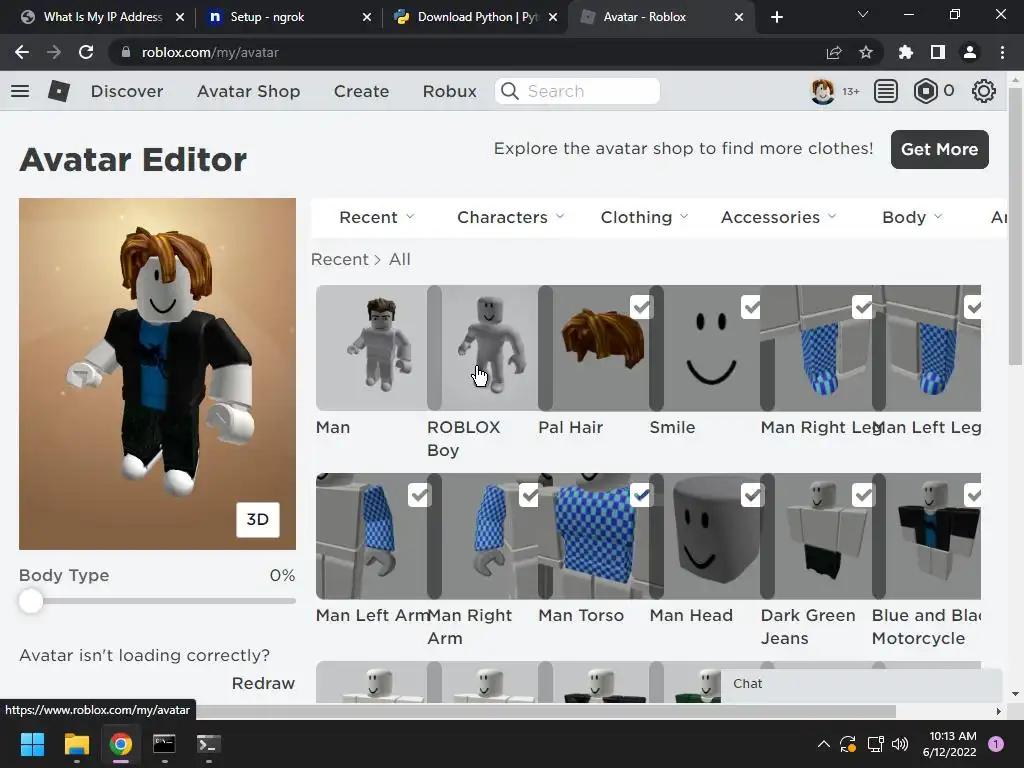The image size is (1024, 768).
Task: Open the Chat panel
Action: [861, 684]
